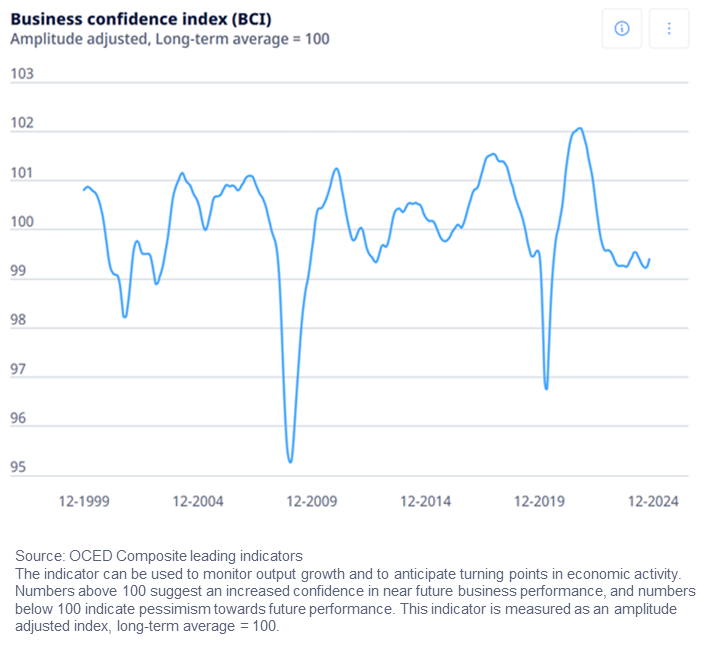The width and height of the screenshot is (723, 661).
Task: Click the rightmost end point of the blue line
Action: click(x=650, y=259)
